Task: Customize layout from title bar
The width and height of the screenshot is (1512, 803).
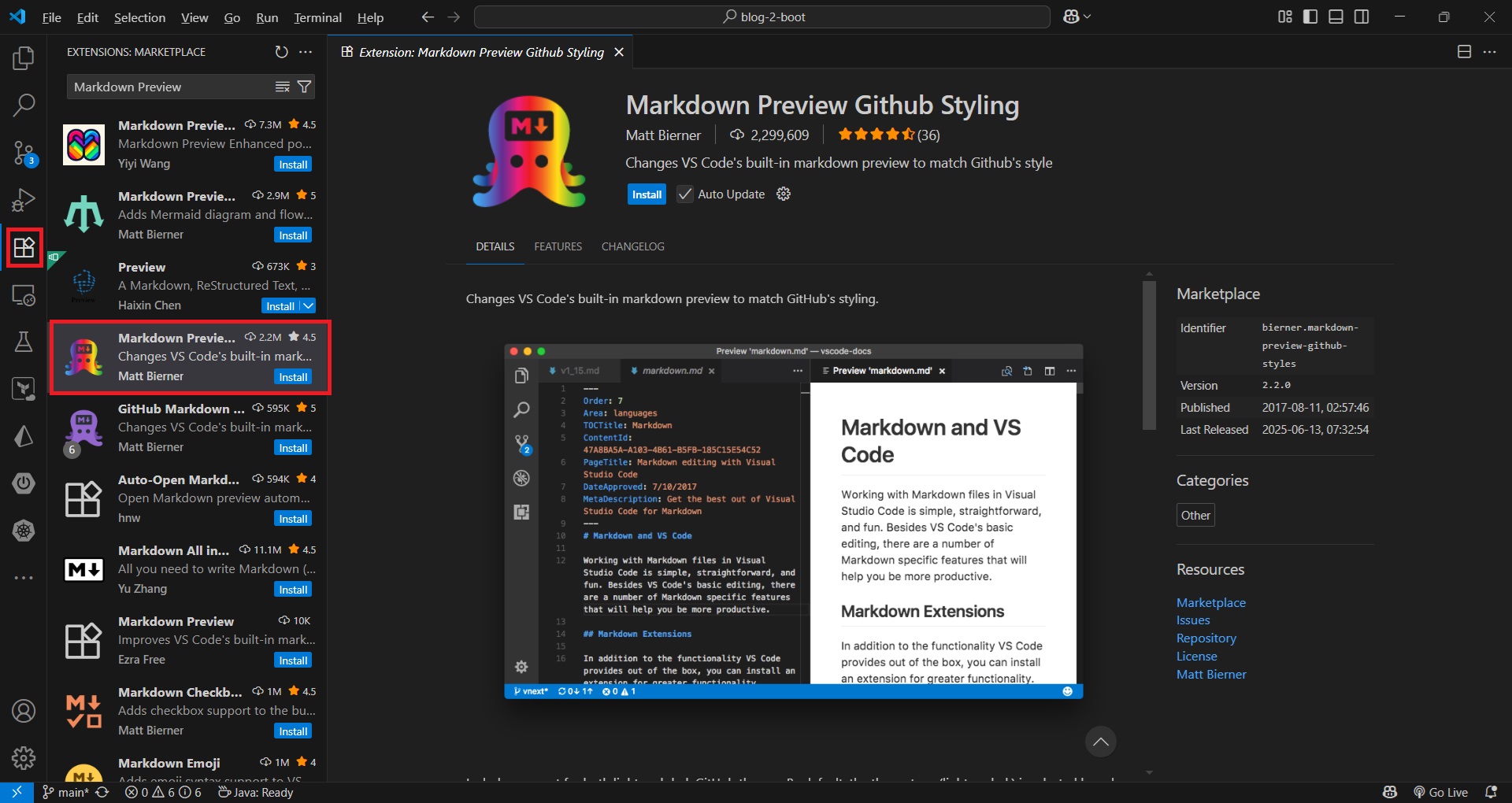Action: tap(1285, 17)
